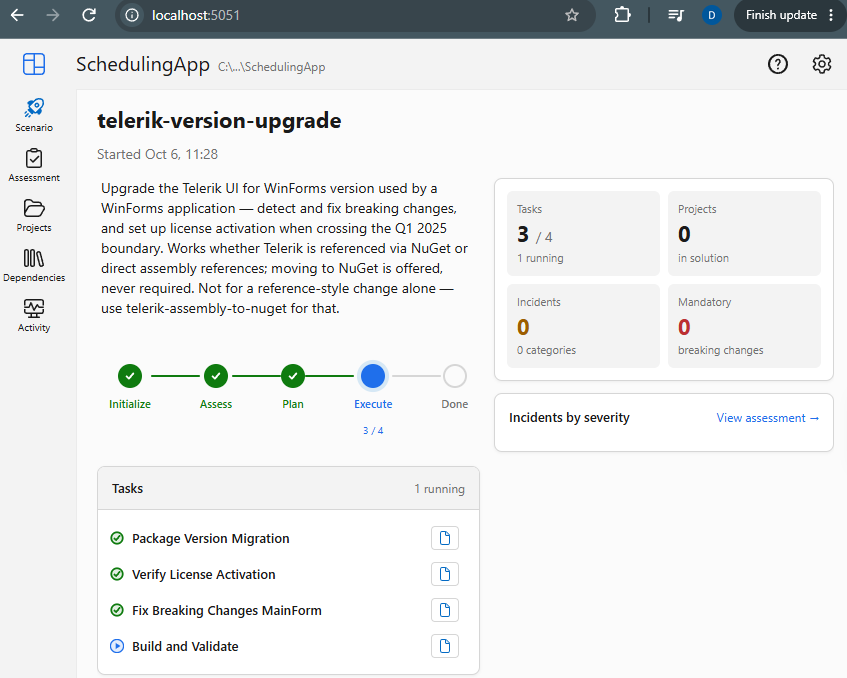Click running play icon beside Build and Validate

(117, 646)
